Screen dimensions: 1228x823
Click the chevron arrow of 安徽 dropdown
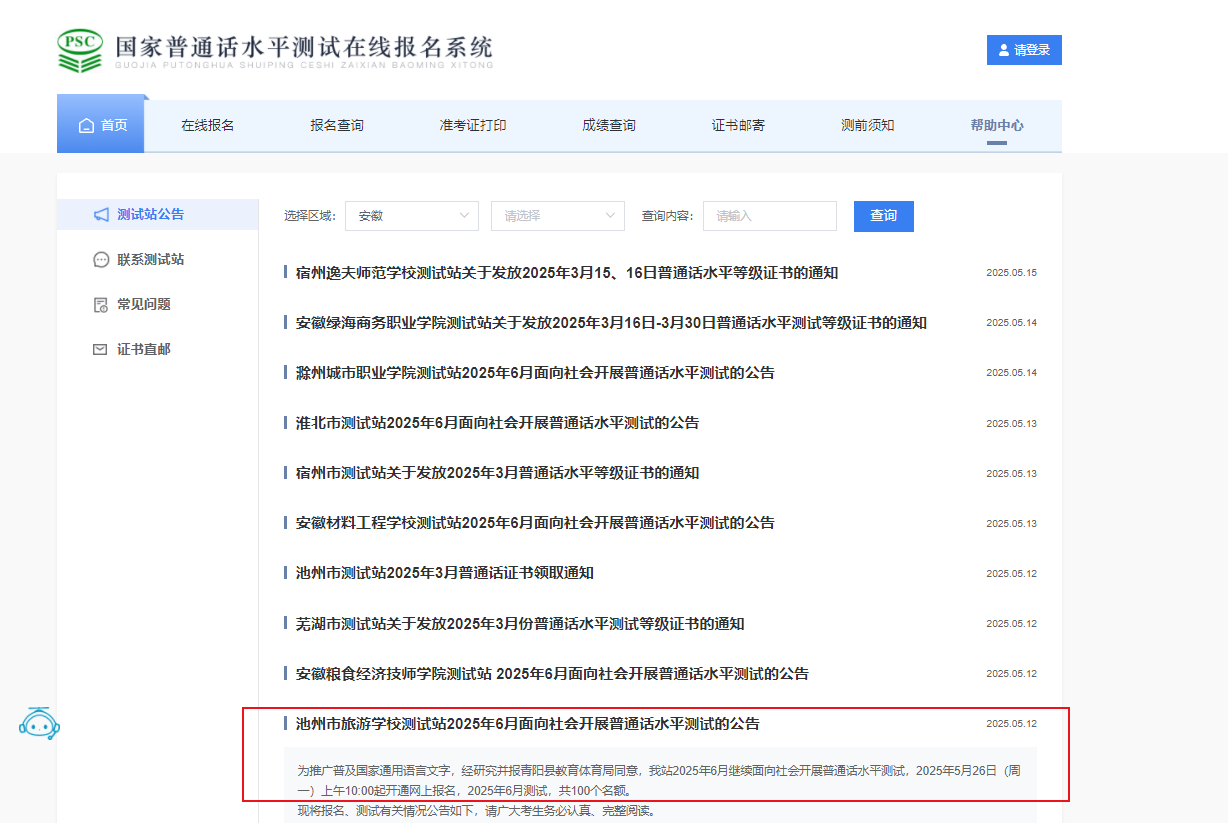(x=464, y=216)
